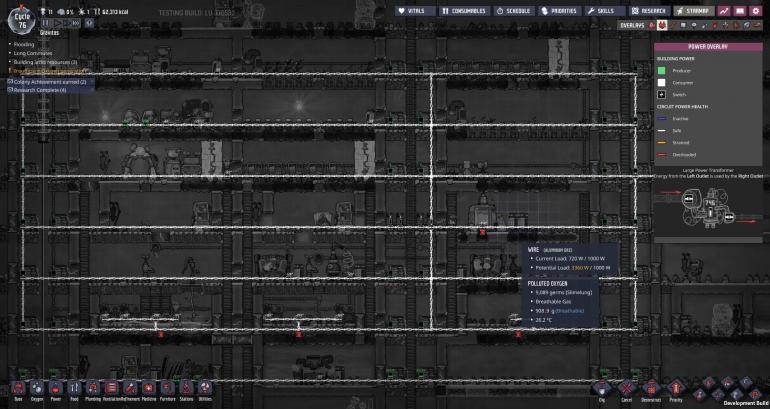The height and width of the screenshot is (409, 770).
Task: Set game speed to fastest
Action: pyautogui.click(x=76, y=23)
